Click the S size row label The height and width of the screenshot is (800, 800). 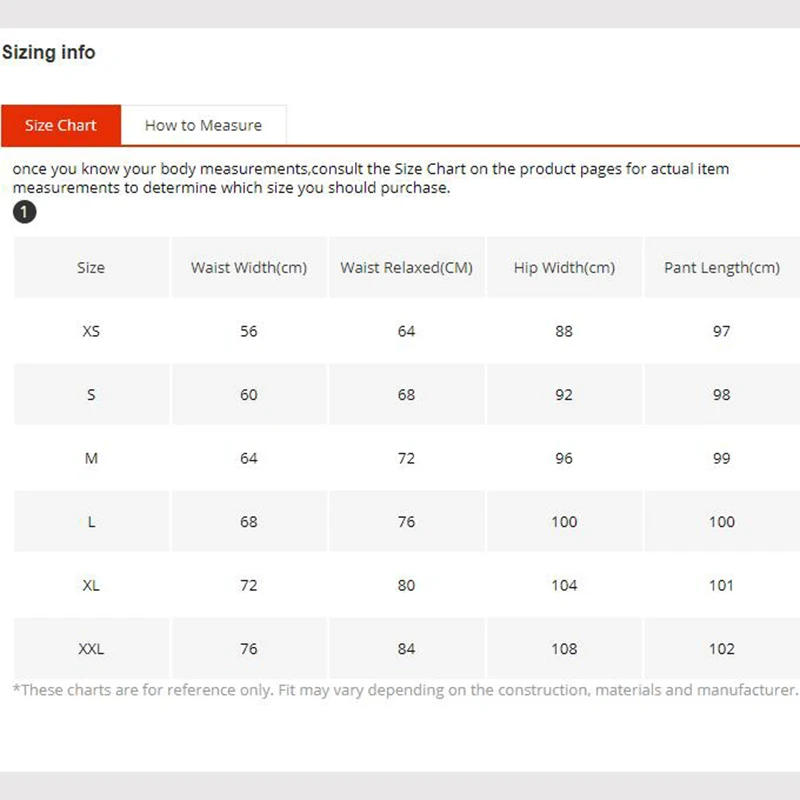click(91, 395)
